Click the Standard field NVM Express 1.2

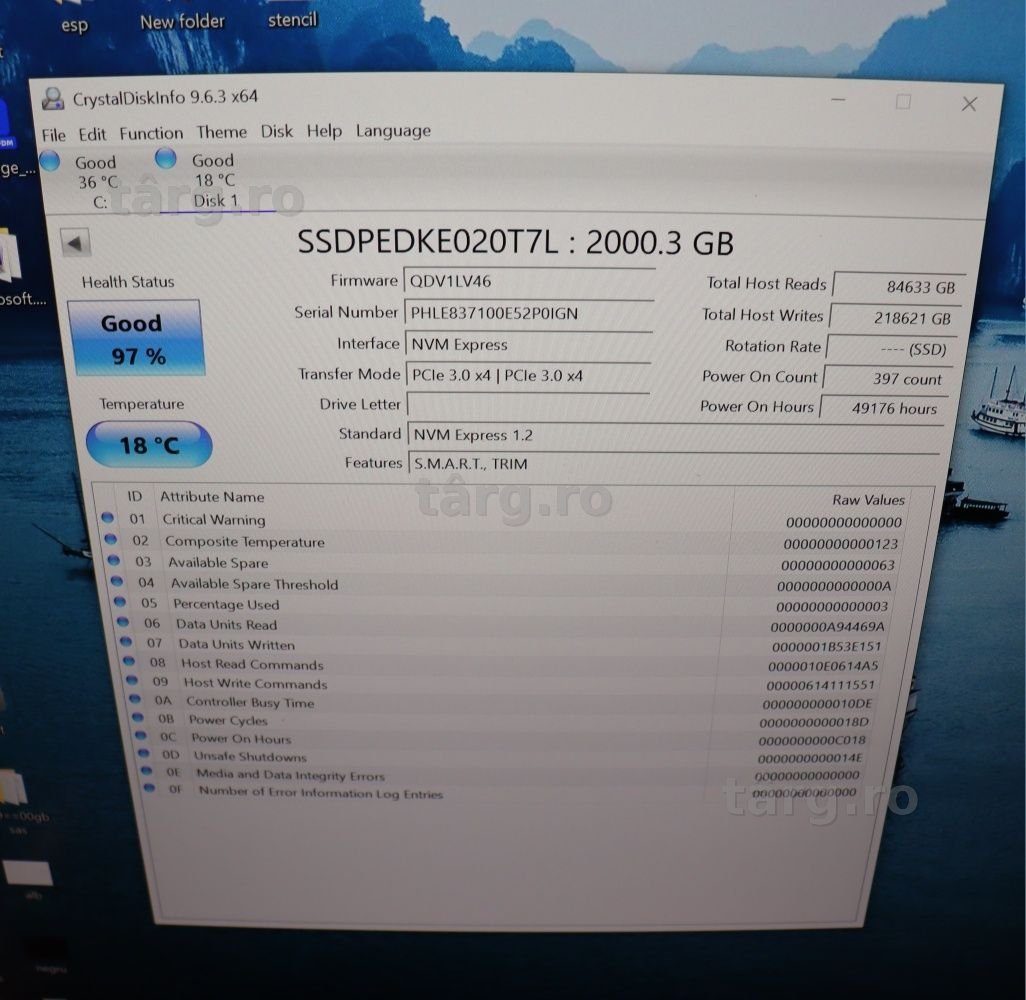[x=675, y=435]
